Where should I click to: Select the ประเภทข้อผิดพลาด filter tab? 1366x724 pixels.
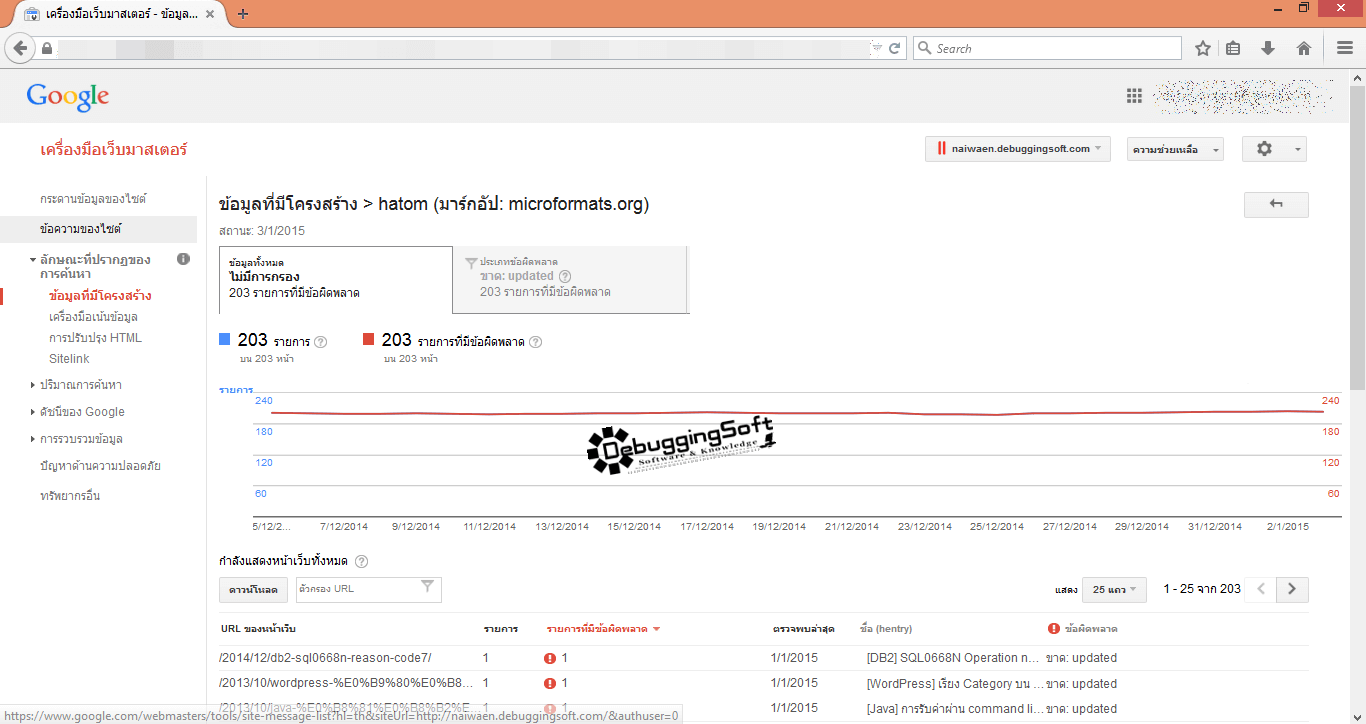[x=570, y=280]
